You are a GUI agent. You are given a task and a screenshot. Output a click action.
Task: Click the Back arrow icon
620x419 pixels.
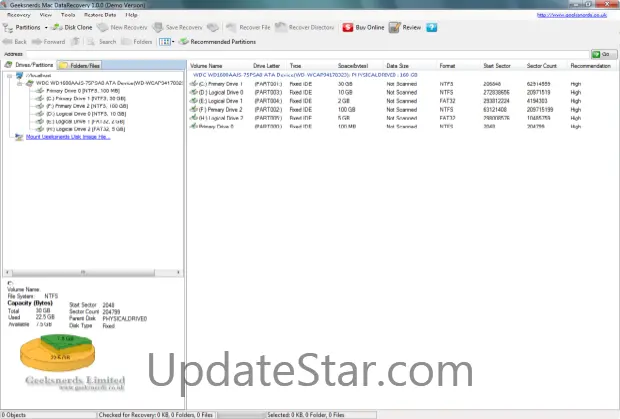pos(8,42)
